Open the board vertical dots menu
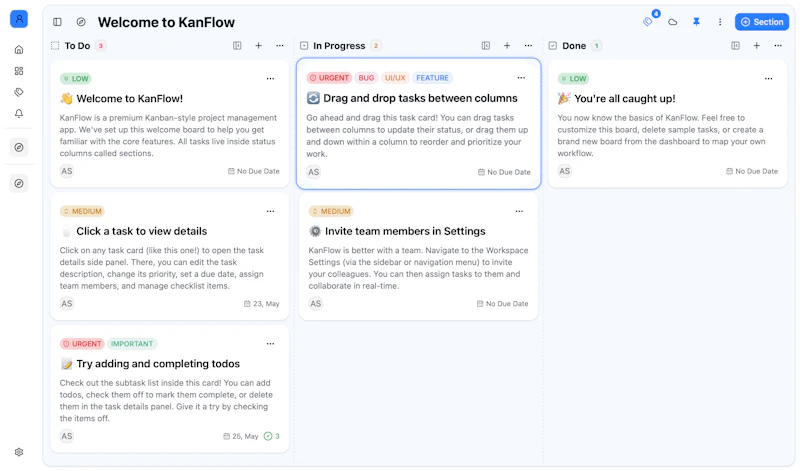The image size is (800, 471). click(x=720, y=22)
